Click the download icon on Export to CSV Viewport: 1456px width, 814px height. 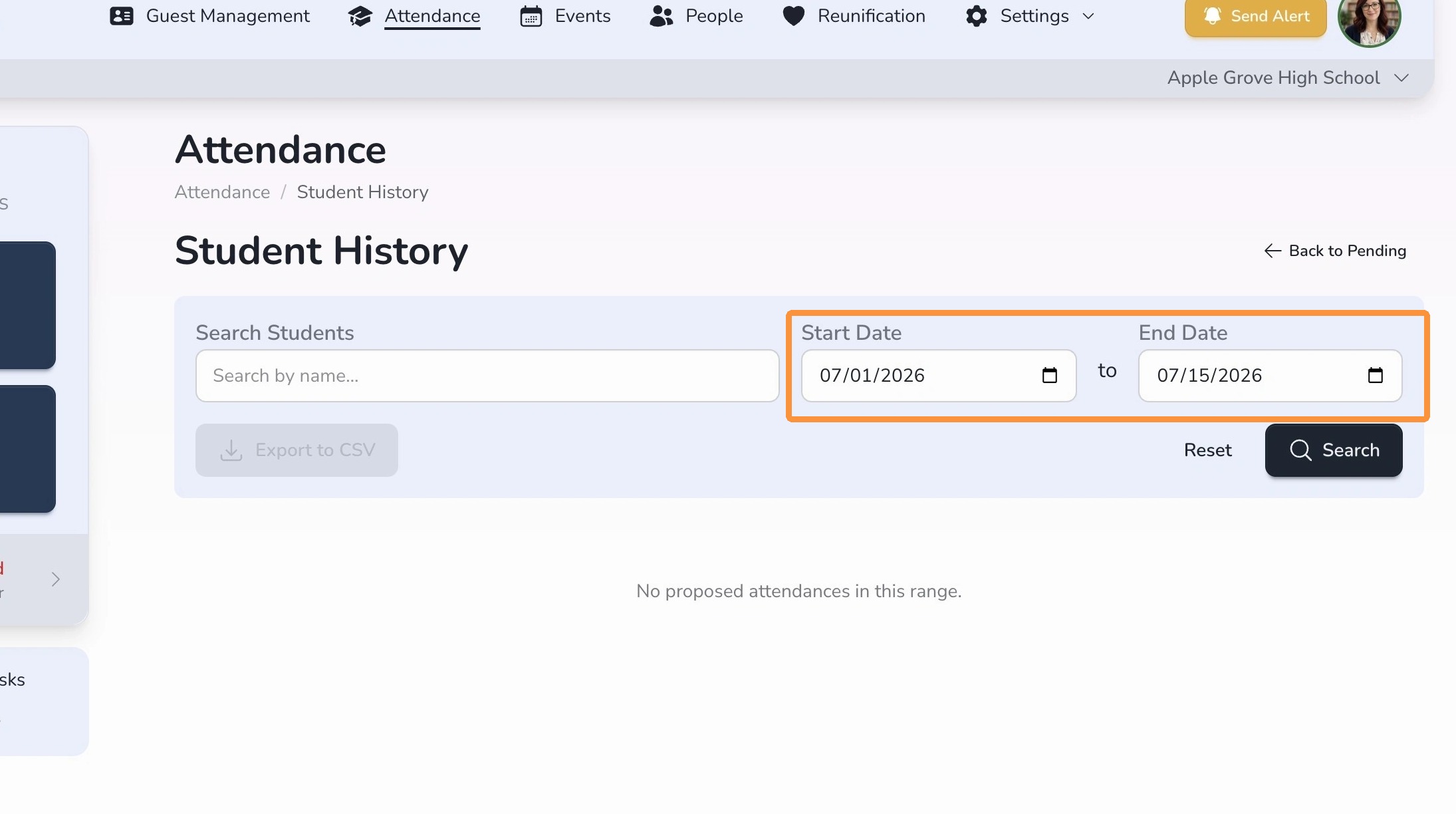231,450
